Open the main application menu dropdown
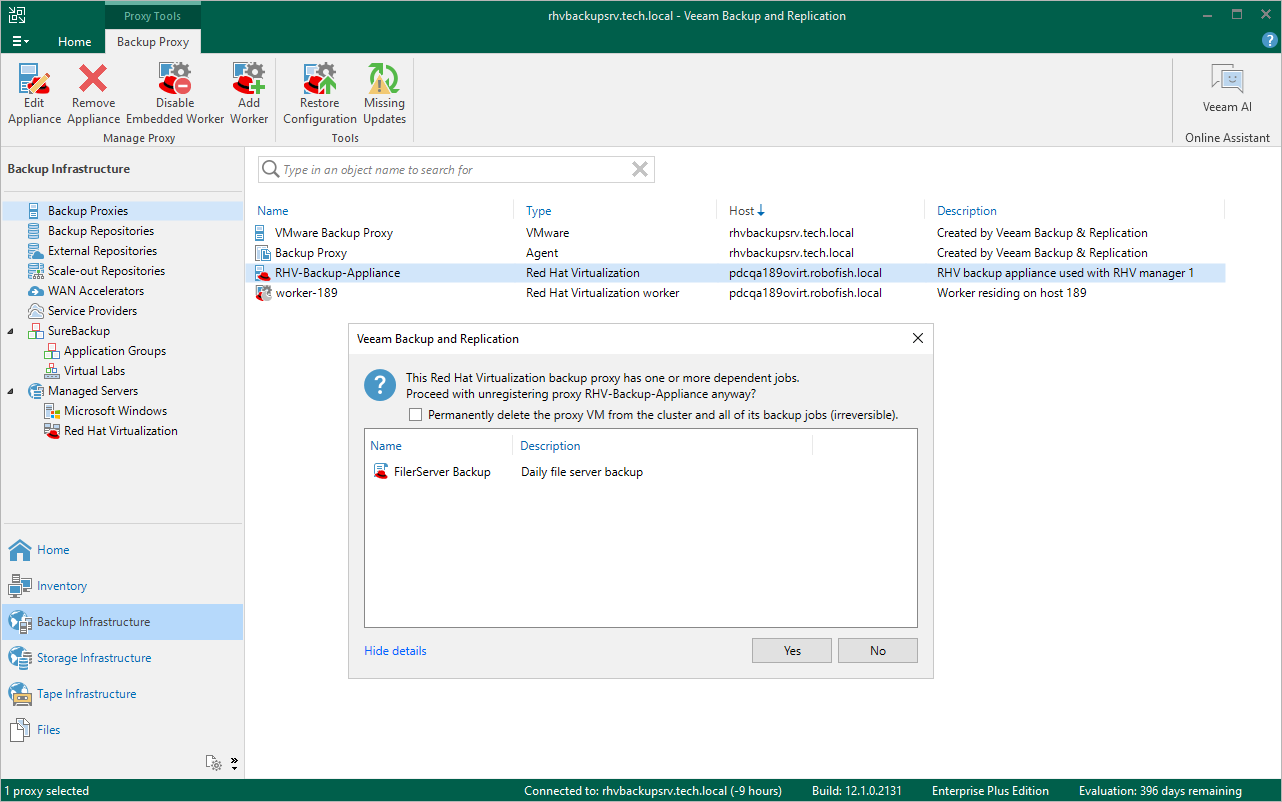The height and width of the screenshot is (802, 1282). (x=20, y=41)
